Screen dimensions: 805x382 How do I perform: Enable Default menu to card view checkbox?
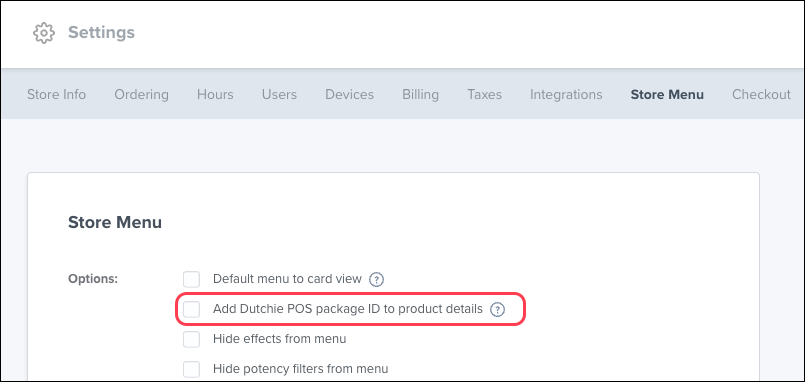191,279
